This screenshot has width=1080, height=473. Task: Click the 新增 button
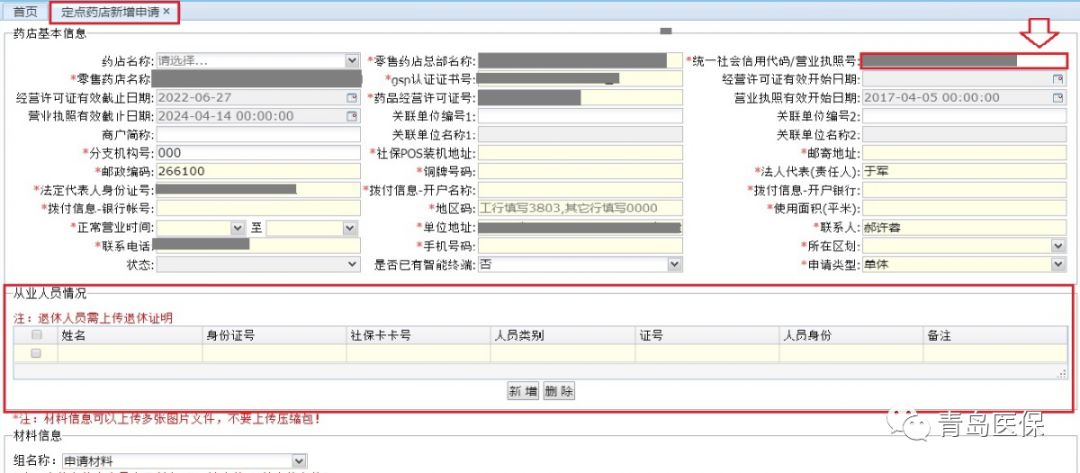523,391
